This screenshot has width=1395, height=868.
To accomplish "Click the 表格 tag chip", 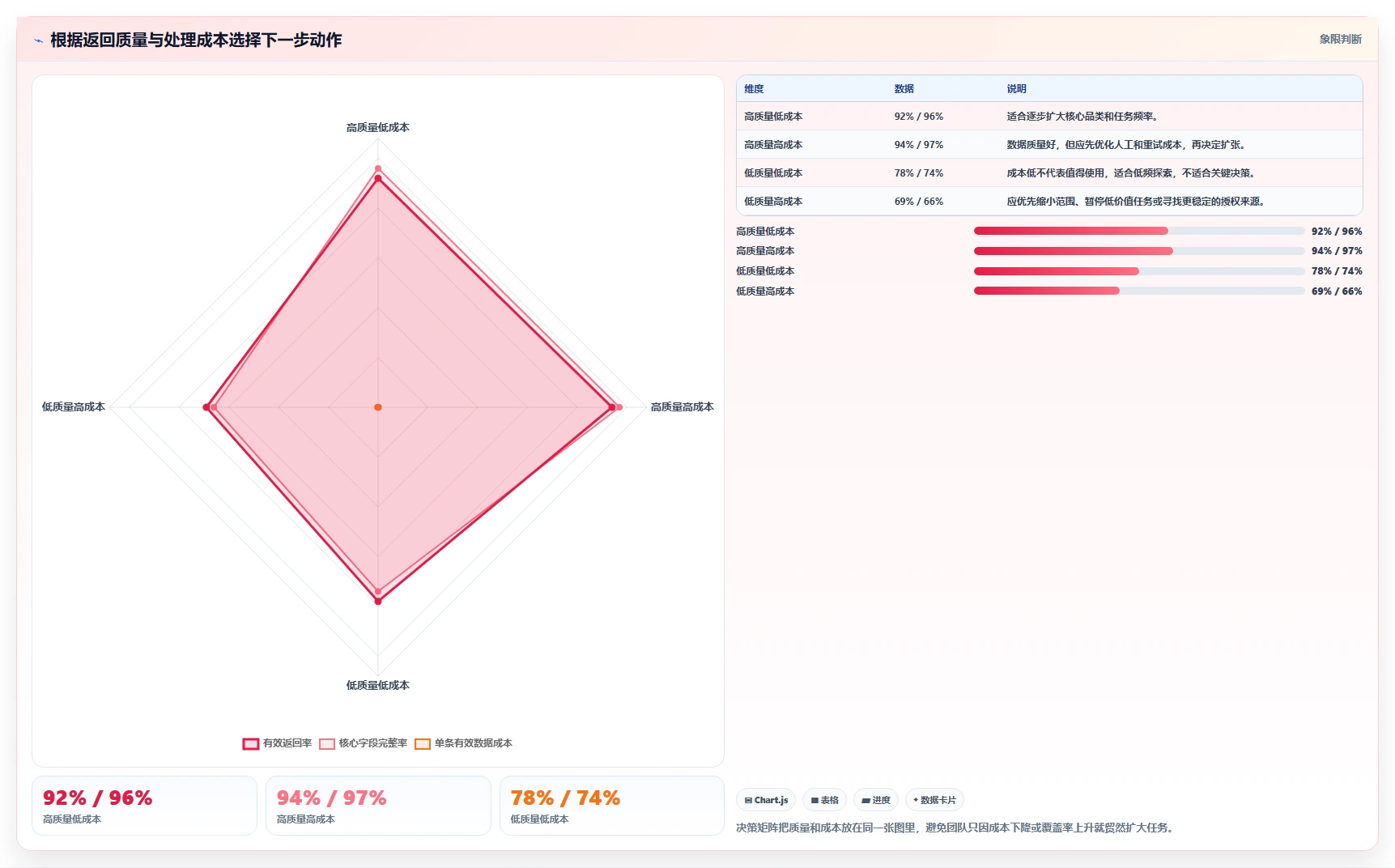I will pyautogui.click(x=824, y=800).
